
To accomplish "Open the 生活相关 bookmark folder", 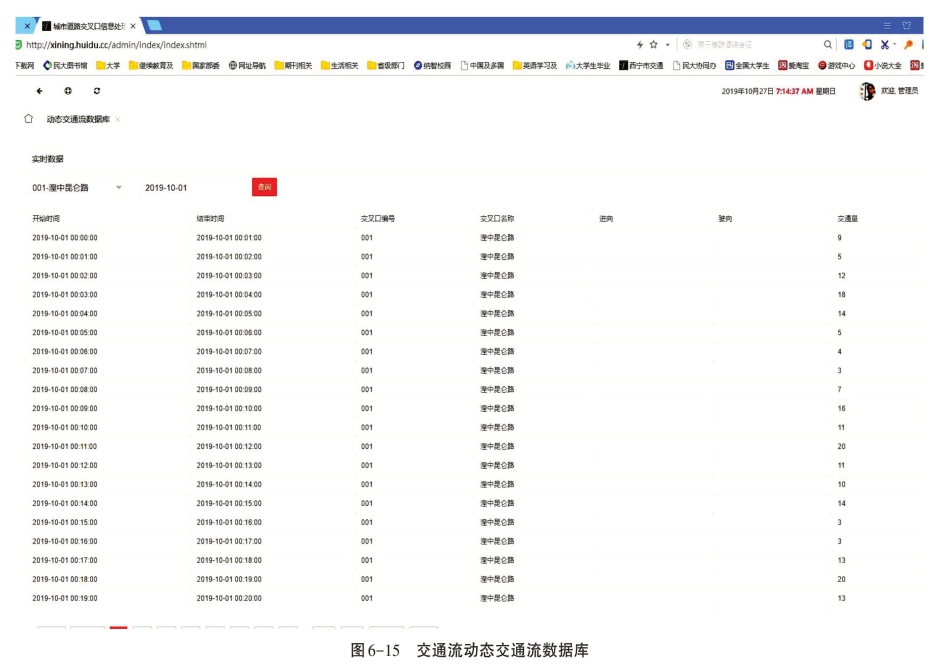I will (x=340, y=66).
